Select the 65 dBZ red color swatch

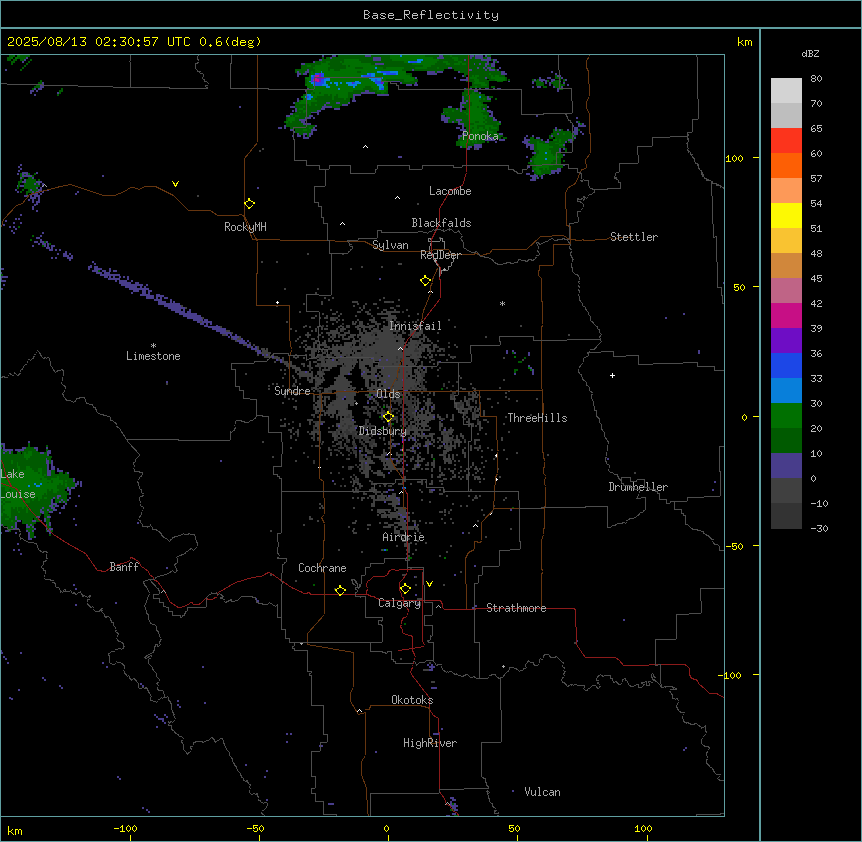coord(786,140)
